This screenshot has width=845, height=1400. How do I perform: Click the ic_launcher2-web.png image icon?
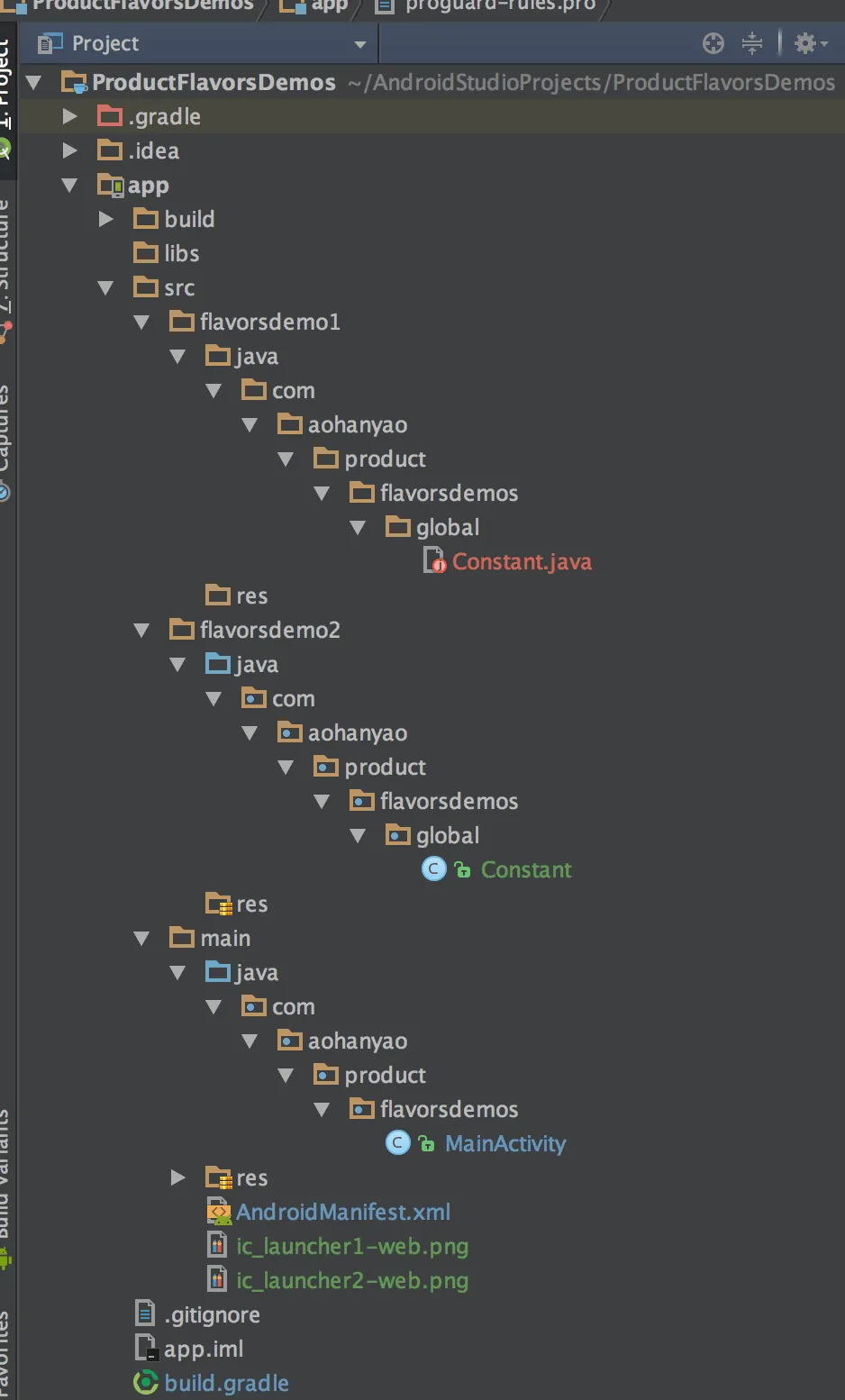[x=217, y=1281]
